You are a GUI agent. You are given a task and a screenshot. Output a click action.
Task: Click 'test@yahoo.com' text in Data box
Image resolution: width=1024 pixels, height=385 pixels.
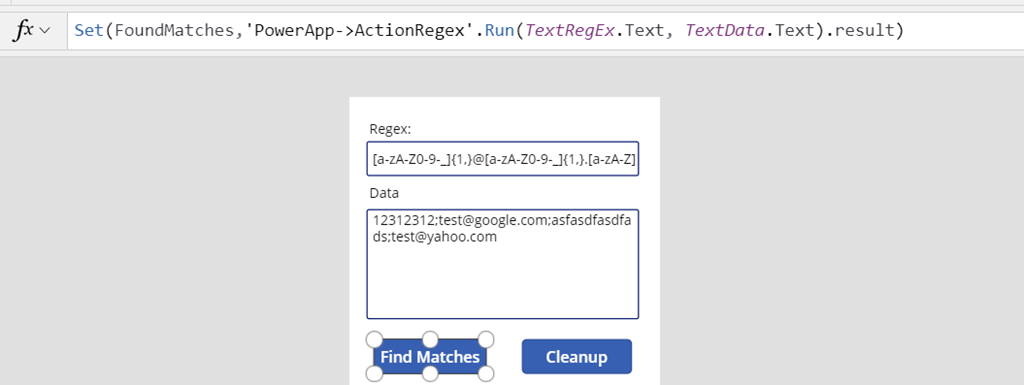(x=444, y=238)
